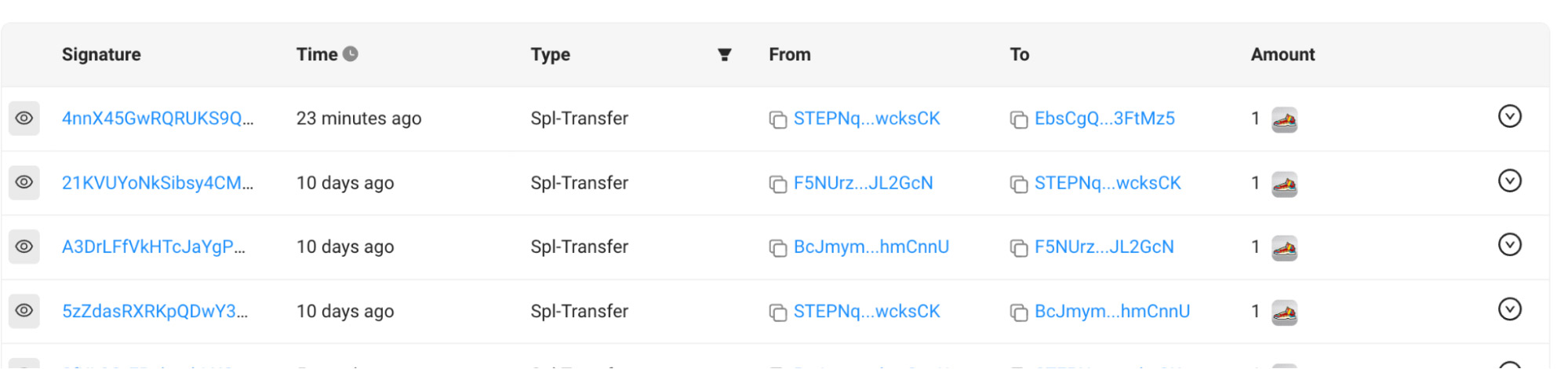1568x369 pixels.
Task: Copy From address F5NUrz...JL2GcN in second row
Action: point(778,184)
